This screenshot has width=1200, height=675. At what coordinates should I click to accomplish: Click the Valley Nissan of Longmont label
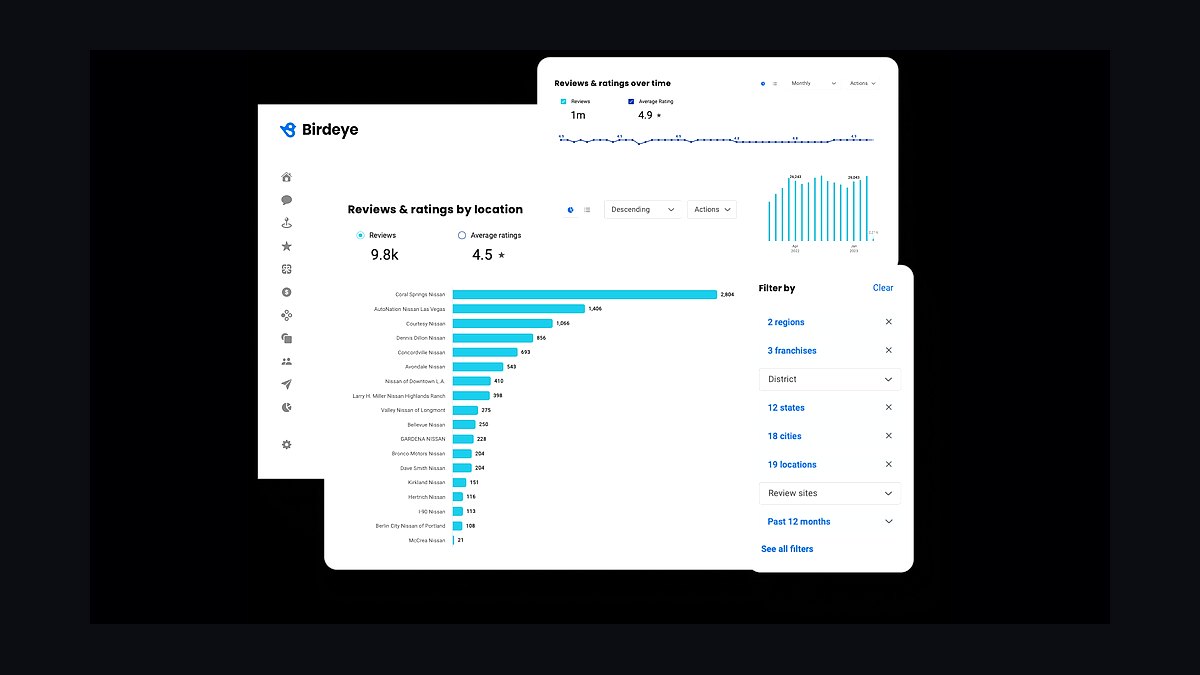coord(414,410)
